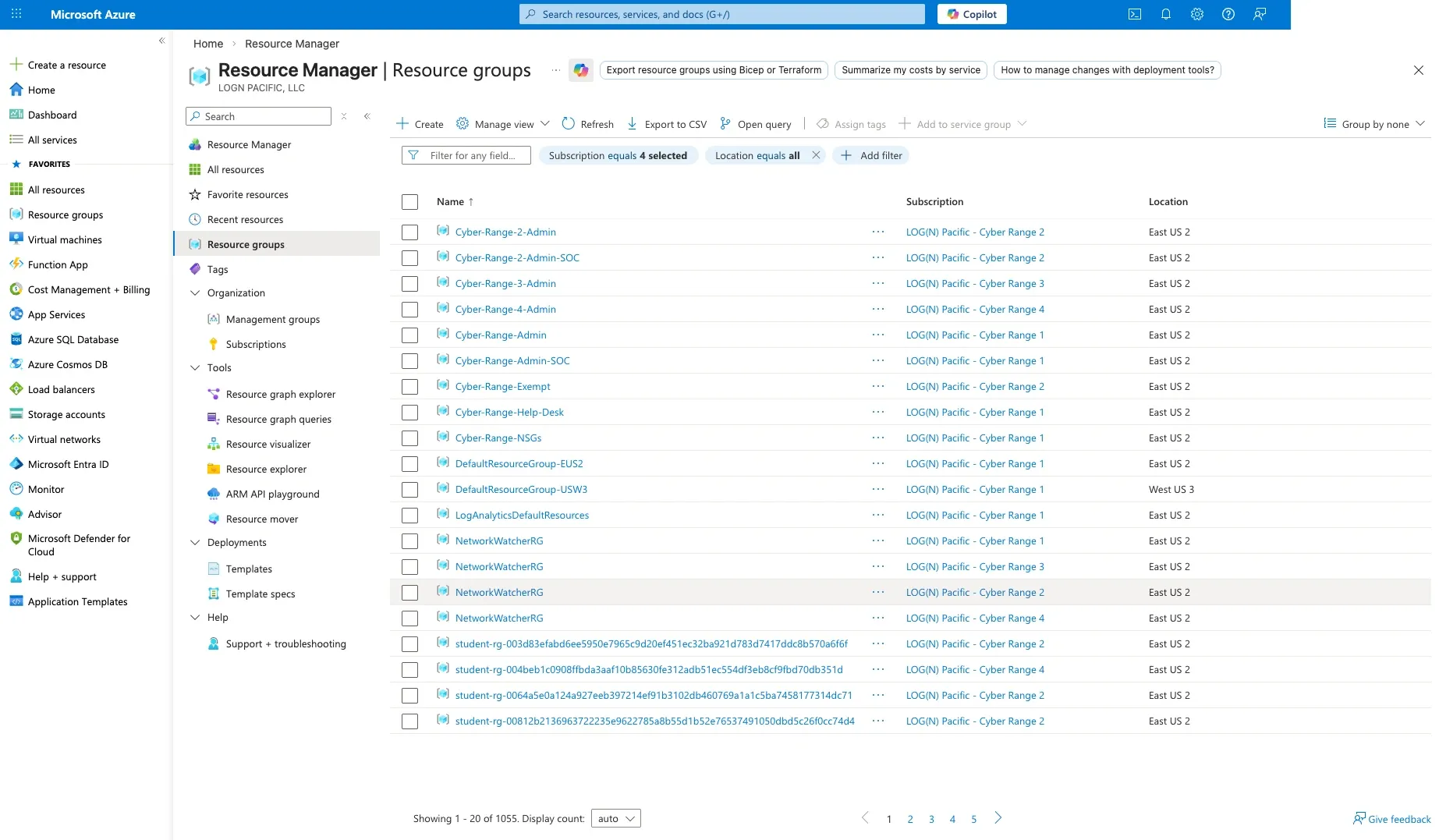This screenshot has width=1439, height=840.
Task: Open the Group by none dropdown
Action: [1374, 124]
